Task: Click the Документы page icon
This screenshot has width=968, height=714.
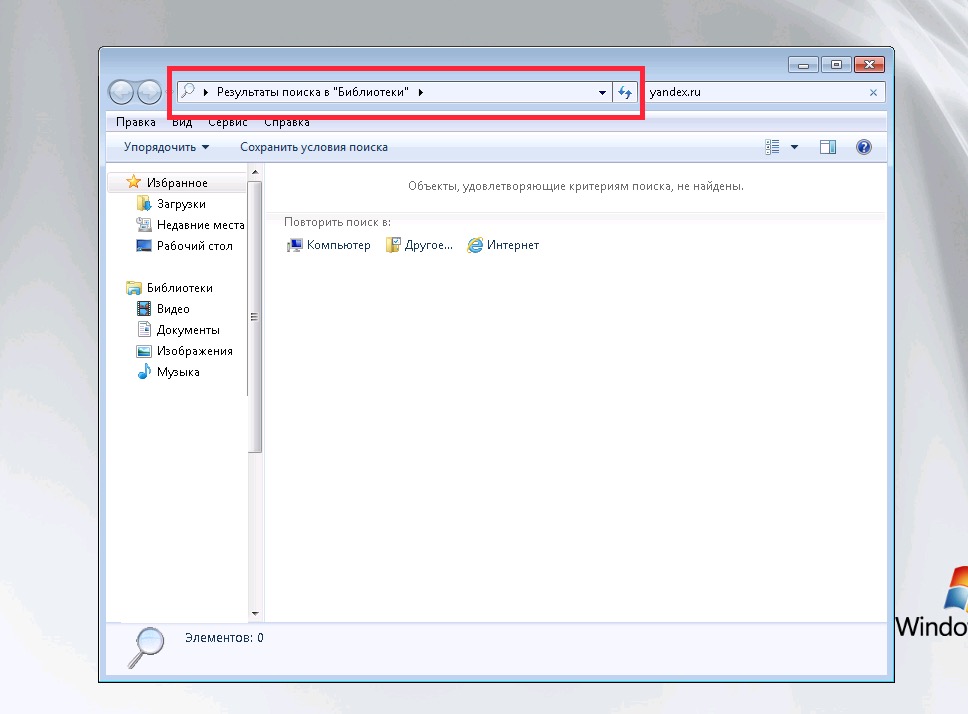Action: (143, 330)
